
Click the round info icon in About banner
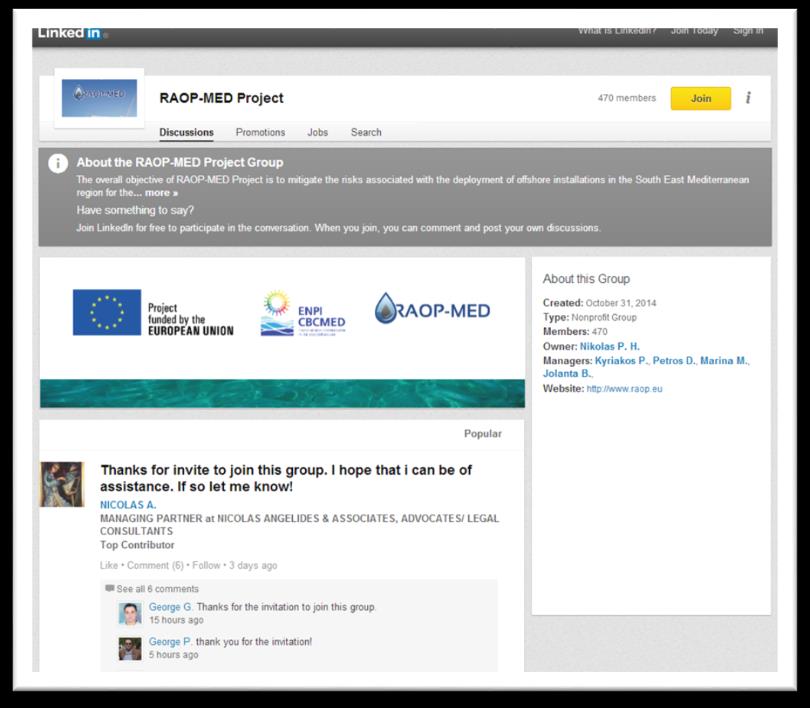coord(58,163)
